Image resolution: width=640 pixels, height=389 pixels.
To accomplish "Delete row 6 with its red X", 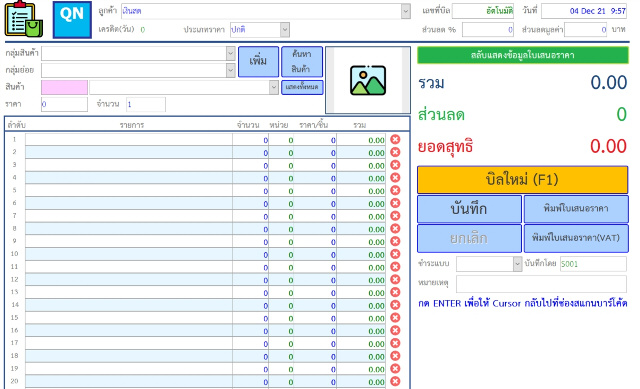I will pyautogui.click(x=395, y=203).
